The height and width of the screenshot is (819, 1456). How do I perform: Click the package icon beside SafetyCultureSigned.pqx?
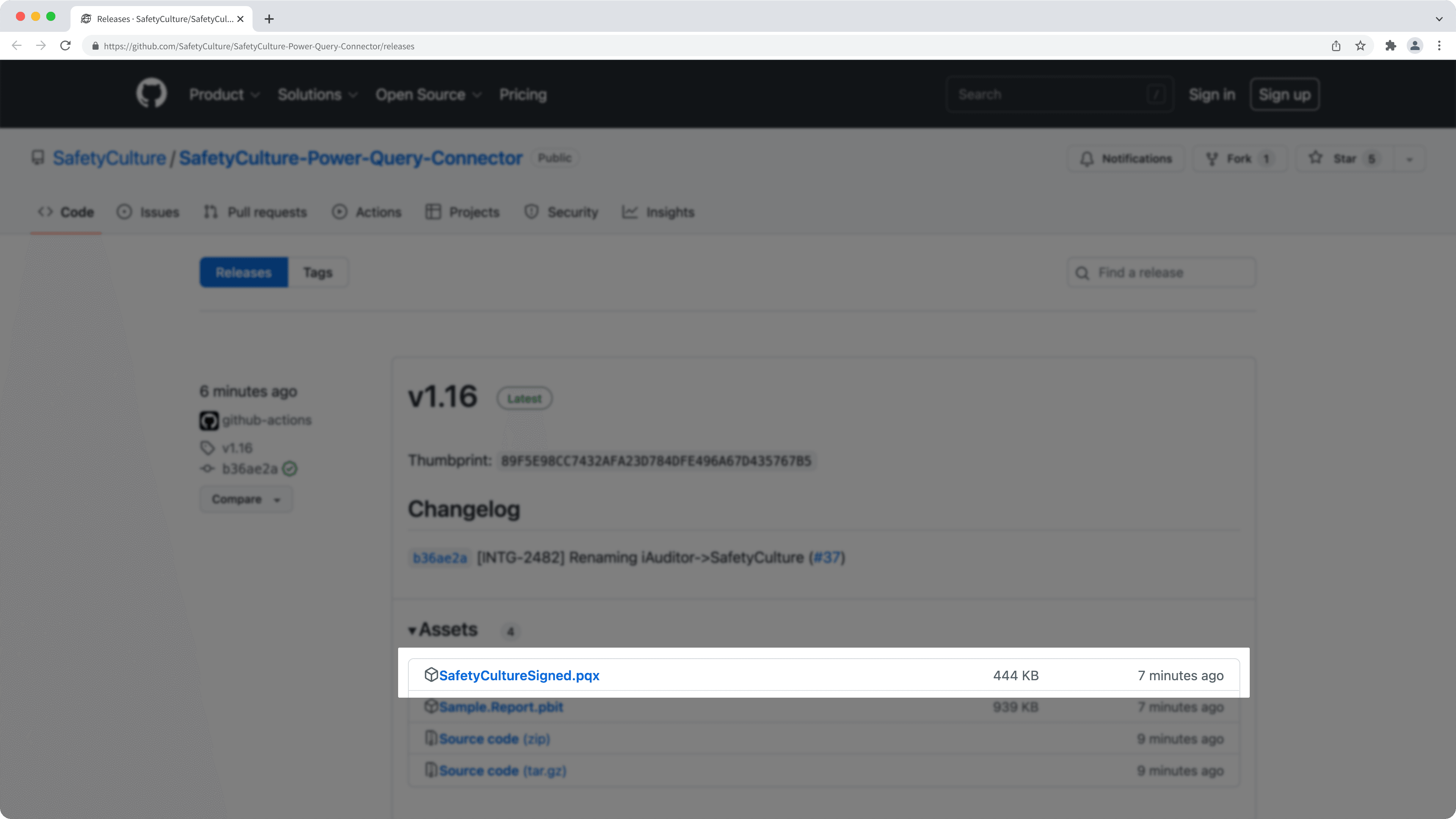click(x=431, y=674)
